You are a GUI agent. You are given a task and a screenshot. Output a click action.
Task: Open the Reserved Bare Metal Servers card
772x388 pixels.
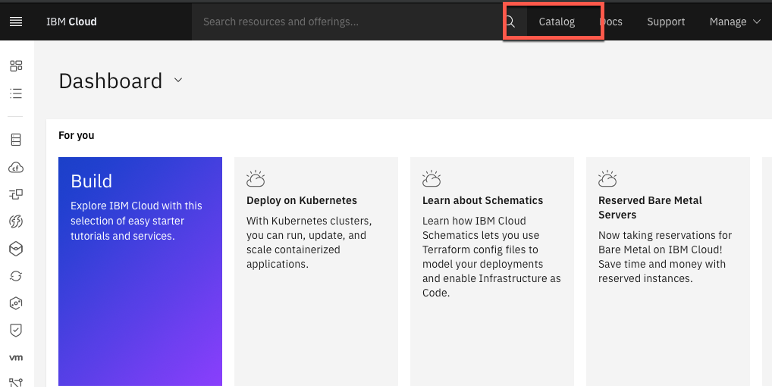pos(668,271)
